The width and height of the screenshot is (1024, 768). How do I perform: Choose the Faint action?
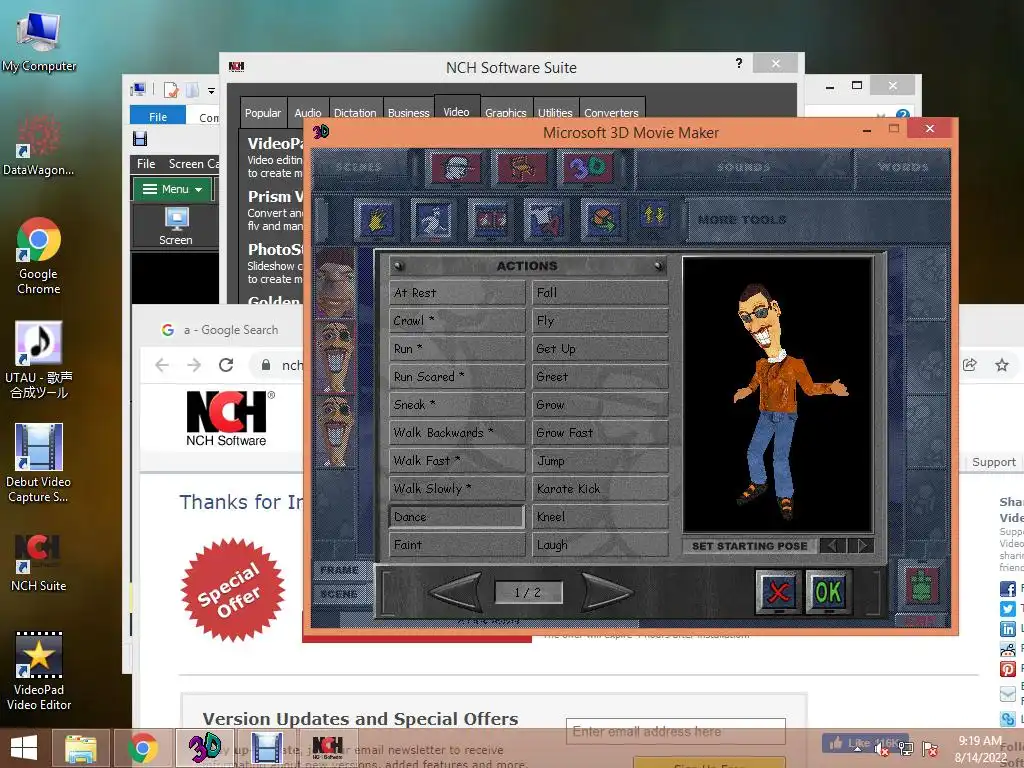click(457, 545)
